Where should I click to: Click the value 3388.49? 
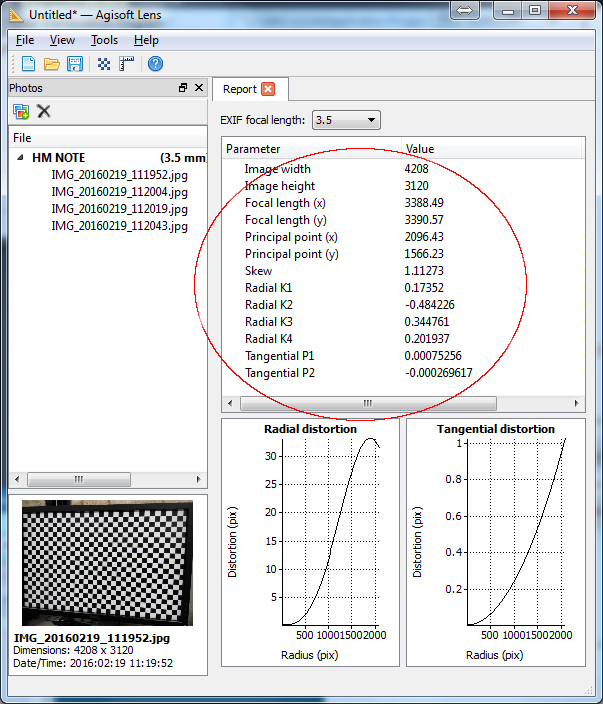(424, 203)
